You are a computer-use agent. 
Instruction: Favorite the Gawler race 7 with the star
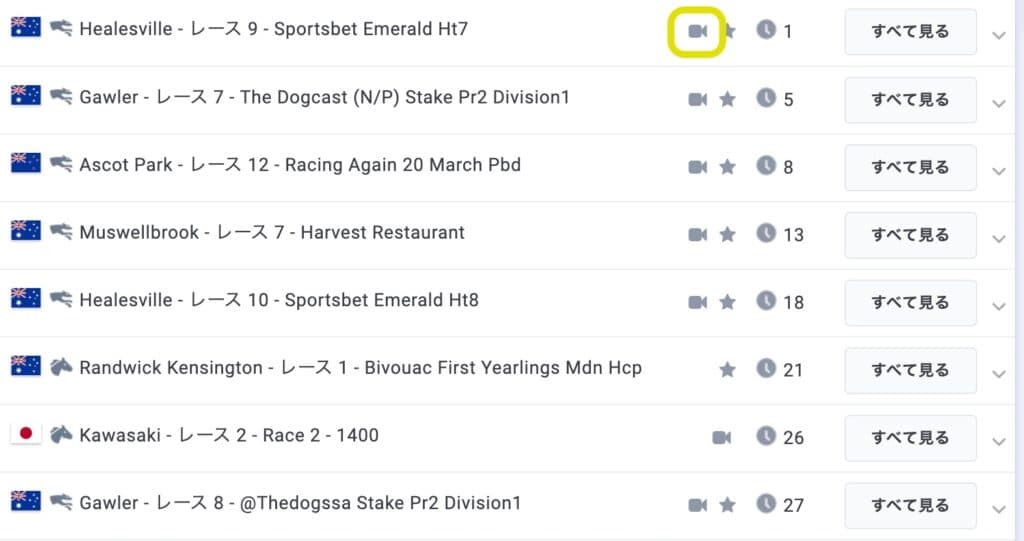point(727,99)
